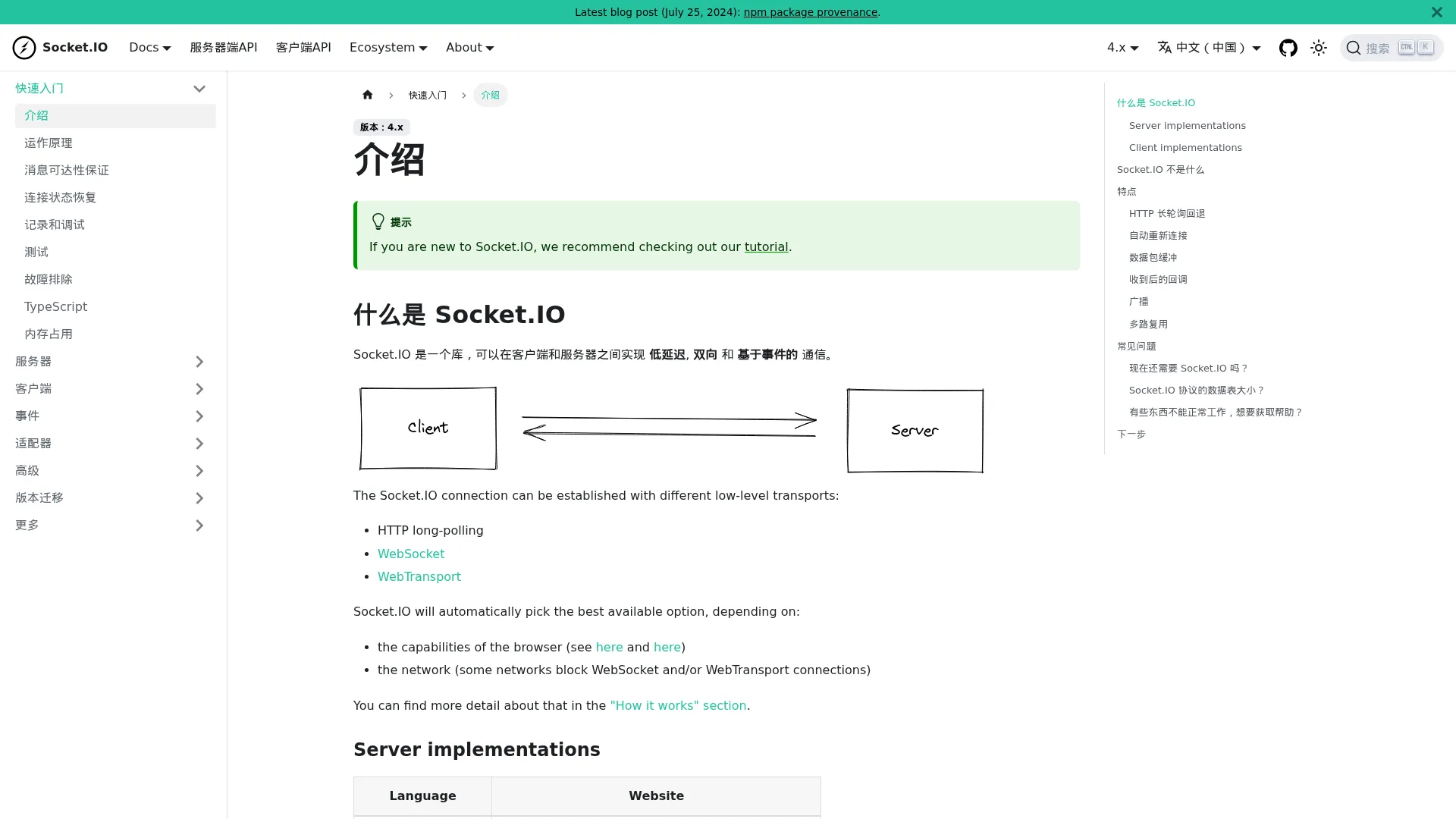Open the WebTransport link

coord(419,576)
